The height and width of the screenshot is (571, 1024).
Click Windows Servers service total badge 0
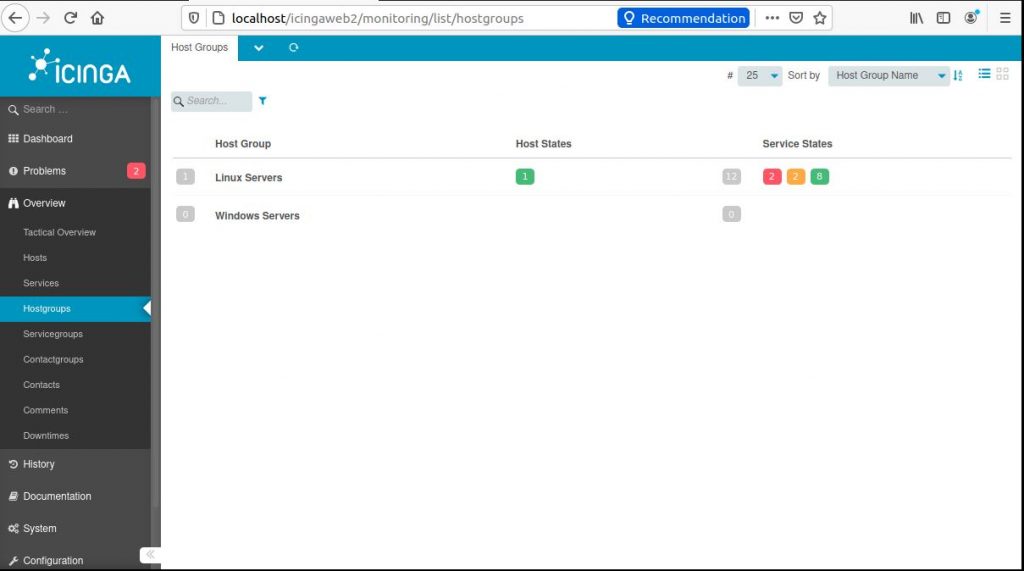tap(731, 214)
